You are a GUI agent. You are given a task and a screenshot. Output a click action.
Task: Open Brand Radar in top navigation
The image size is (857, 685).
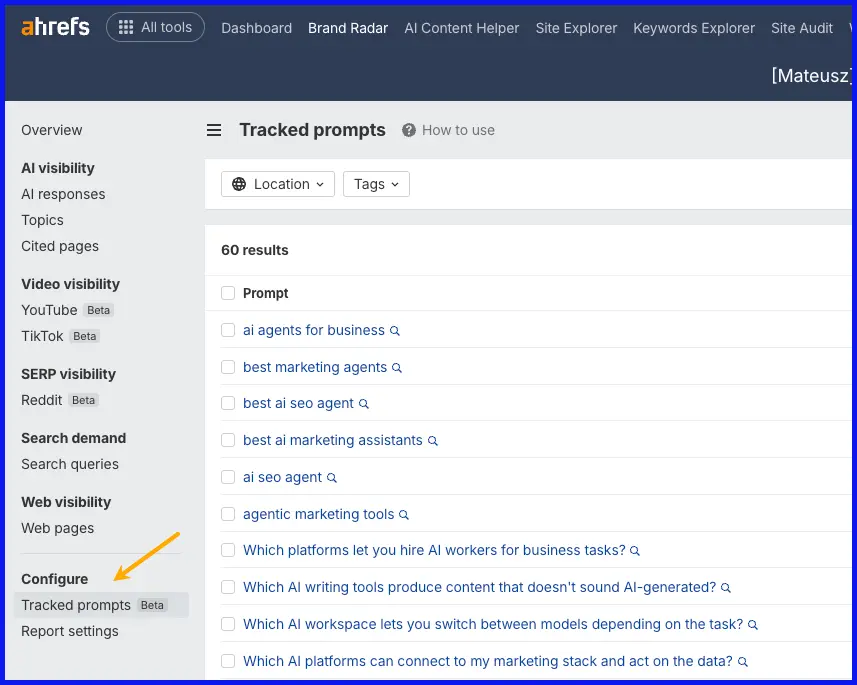348,28
